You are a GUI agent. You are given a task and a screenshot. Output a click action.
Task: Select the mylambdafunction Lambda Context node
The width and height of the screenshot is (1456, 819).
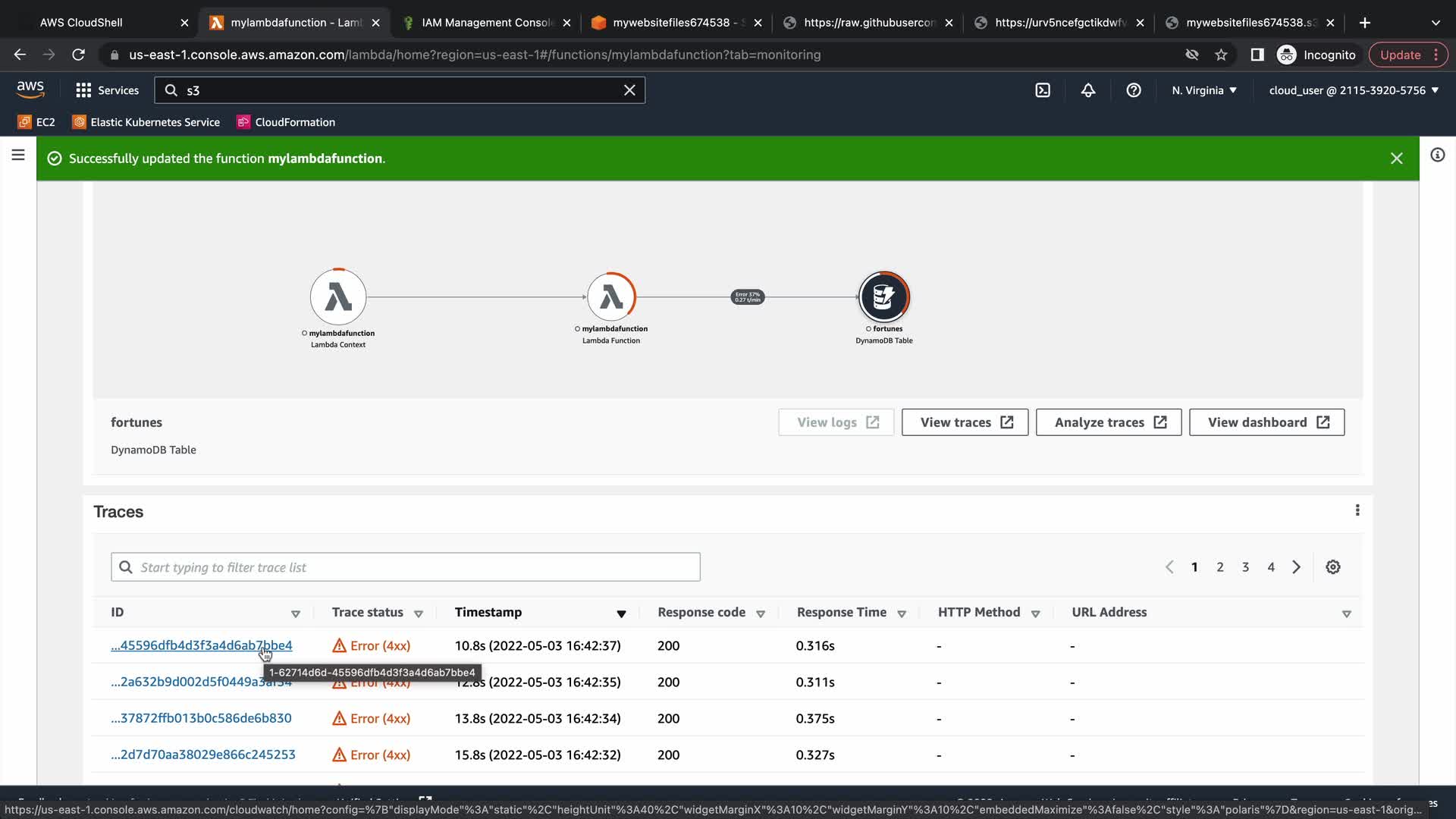click(x=338, y=297)
